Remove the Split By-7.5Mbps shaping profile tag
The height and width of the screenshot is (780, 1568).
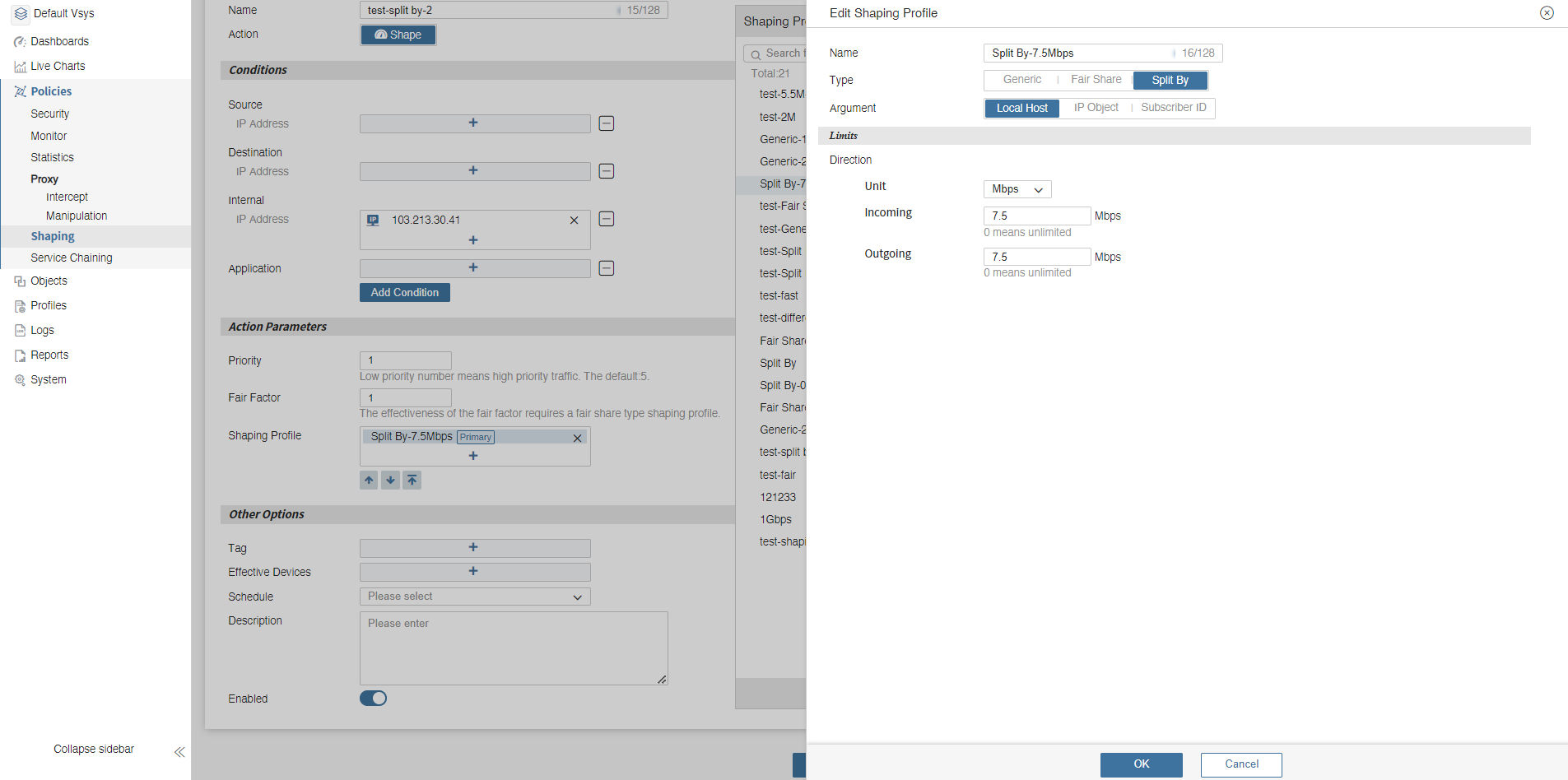[x=577, y=438]
